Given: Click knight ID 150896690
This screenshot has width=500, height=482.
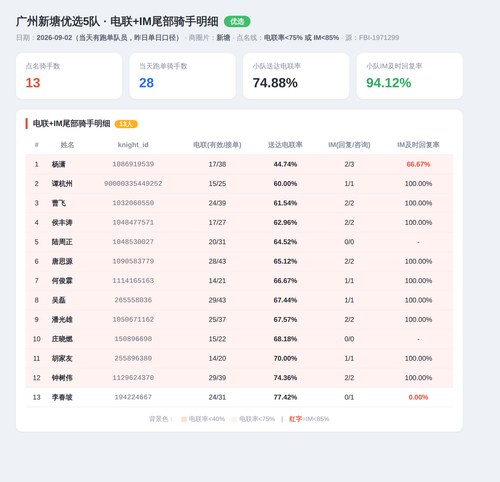Looking at the screenshot, I should (133, 339).
